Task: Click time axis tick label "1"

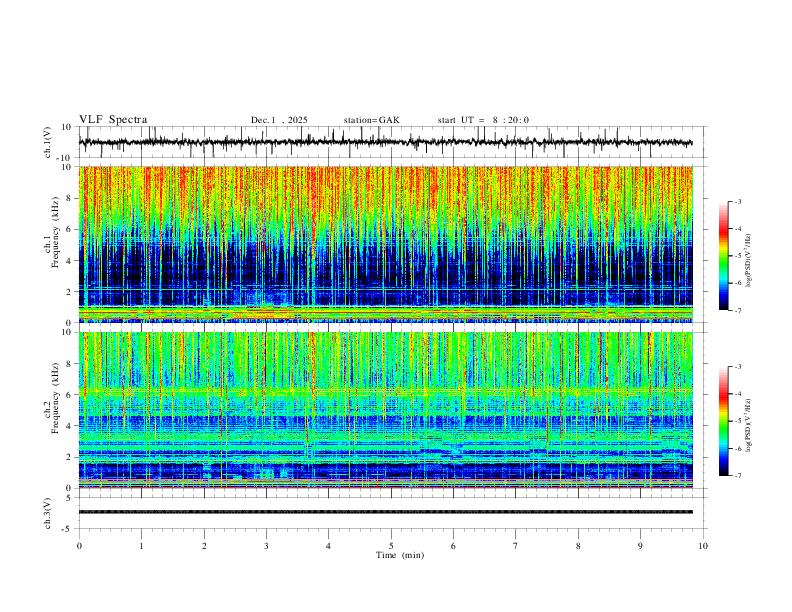Action: click(x=141, y=546)
